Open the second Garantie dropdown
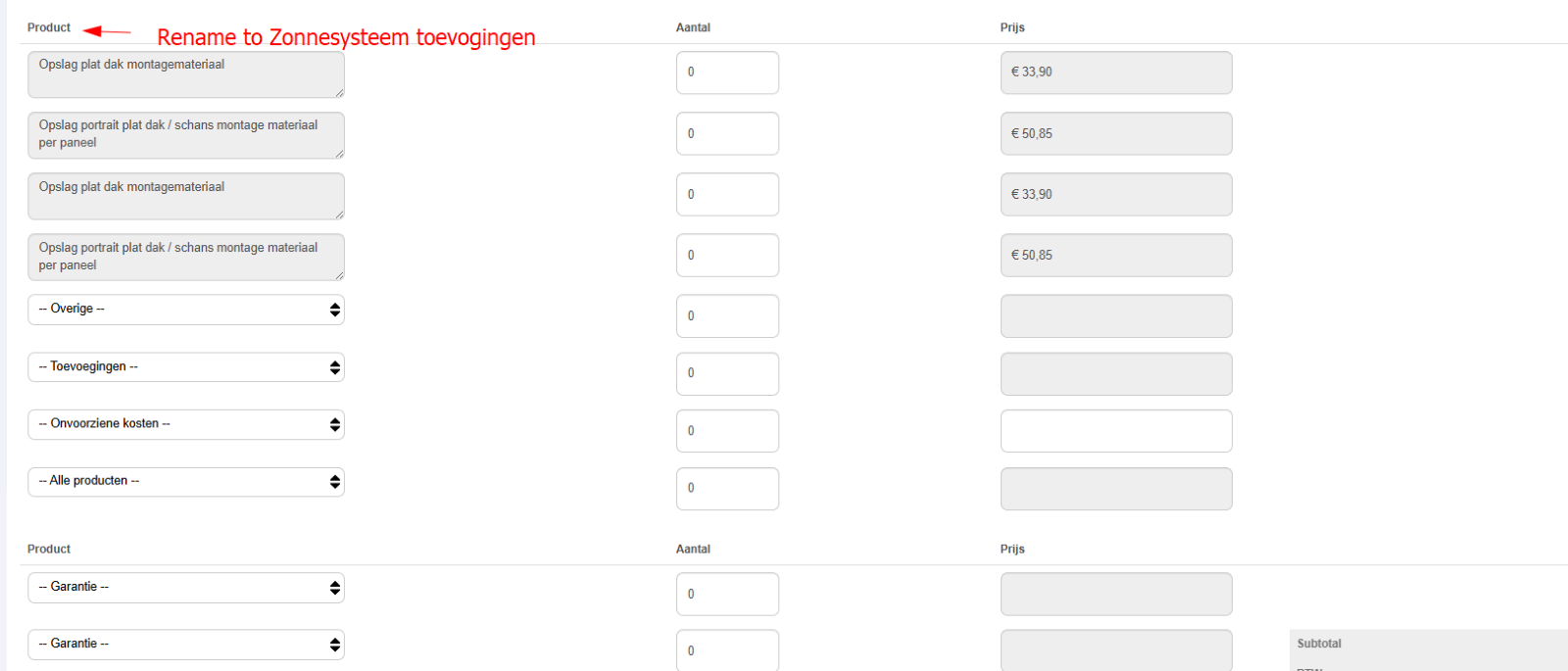 pos(185,645)
